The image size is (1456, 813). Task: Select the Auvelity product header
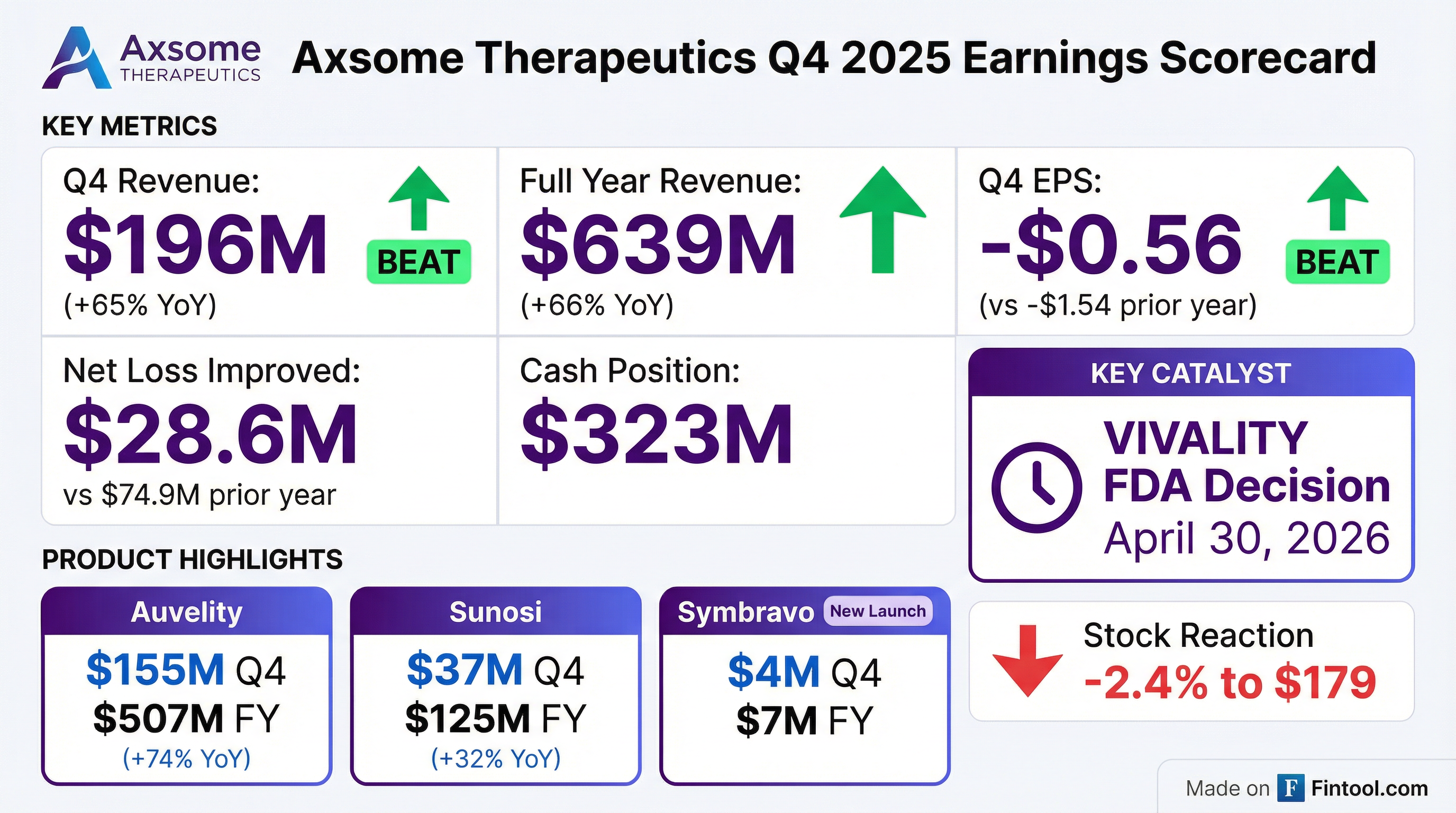187,612
